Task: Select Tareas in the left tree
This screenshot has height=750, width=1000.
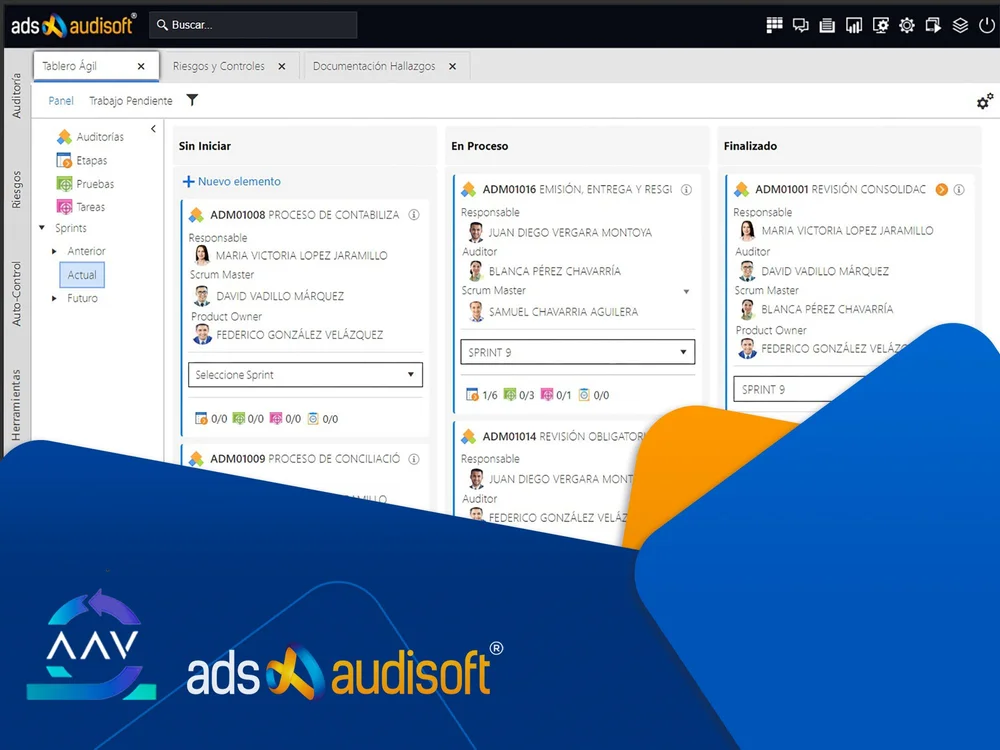Action: (81, 207)
